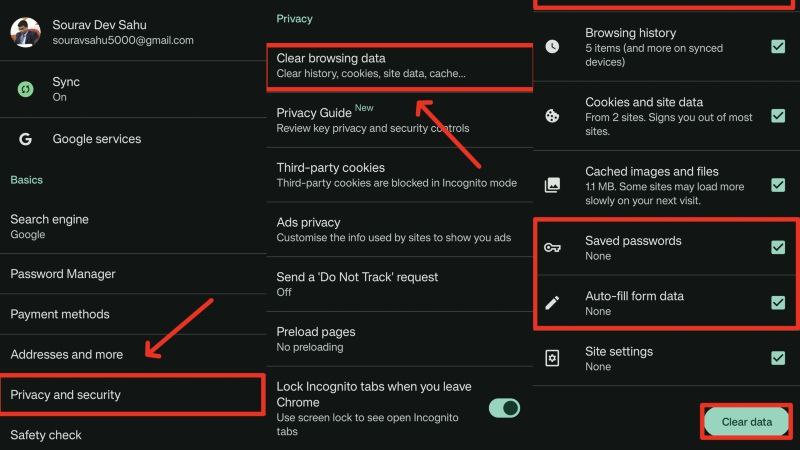Tap the pencil icon for Auto-fill form data

click(552, 303)
